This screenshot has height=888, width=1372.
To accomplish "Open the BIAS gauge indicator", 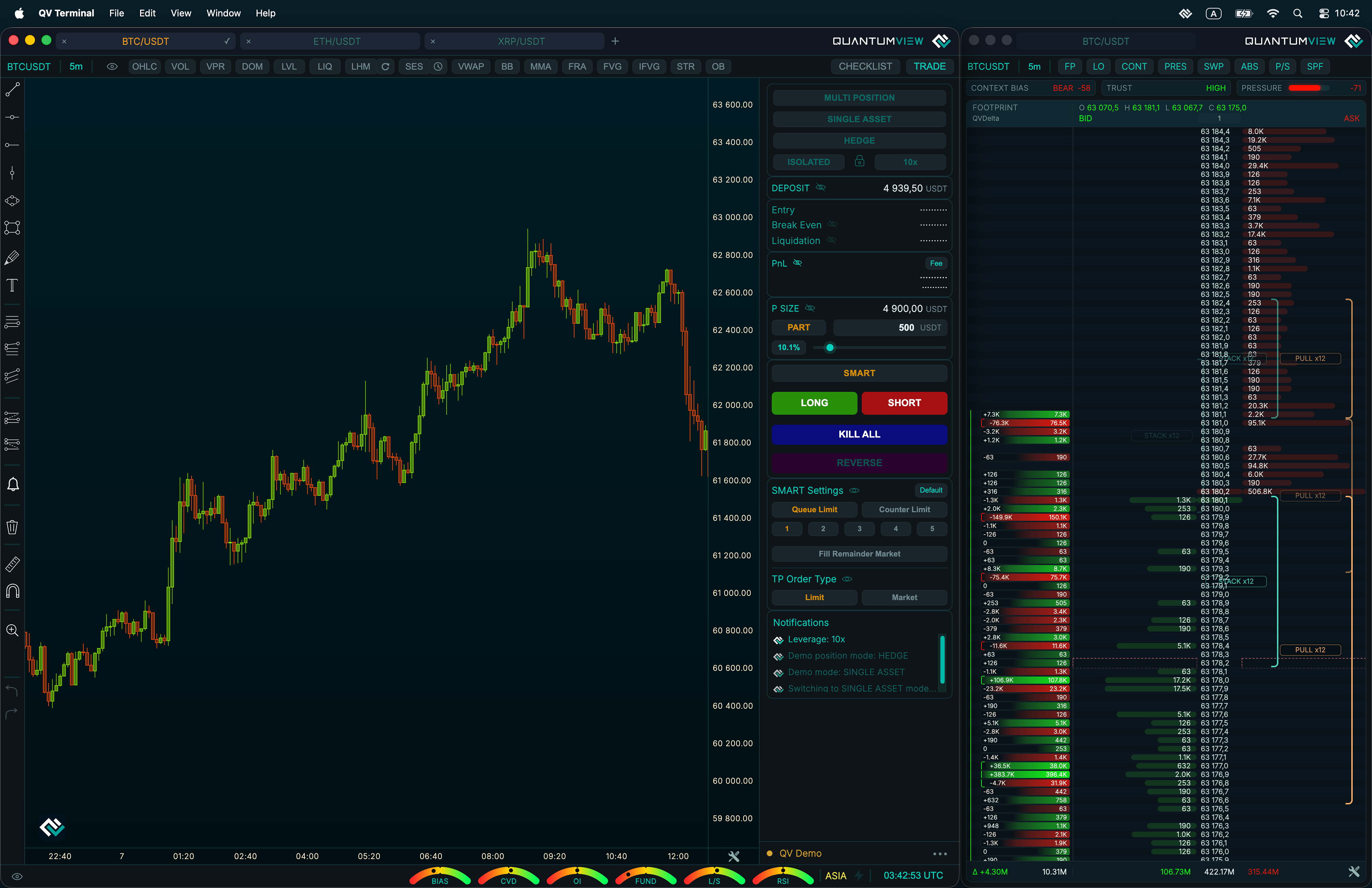I will pos(440,876).
